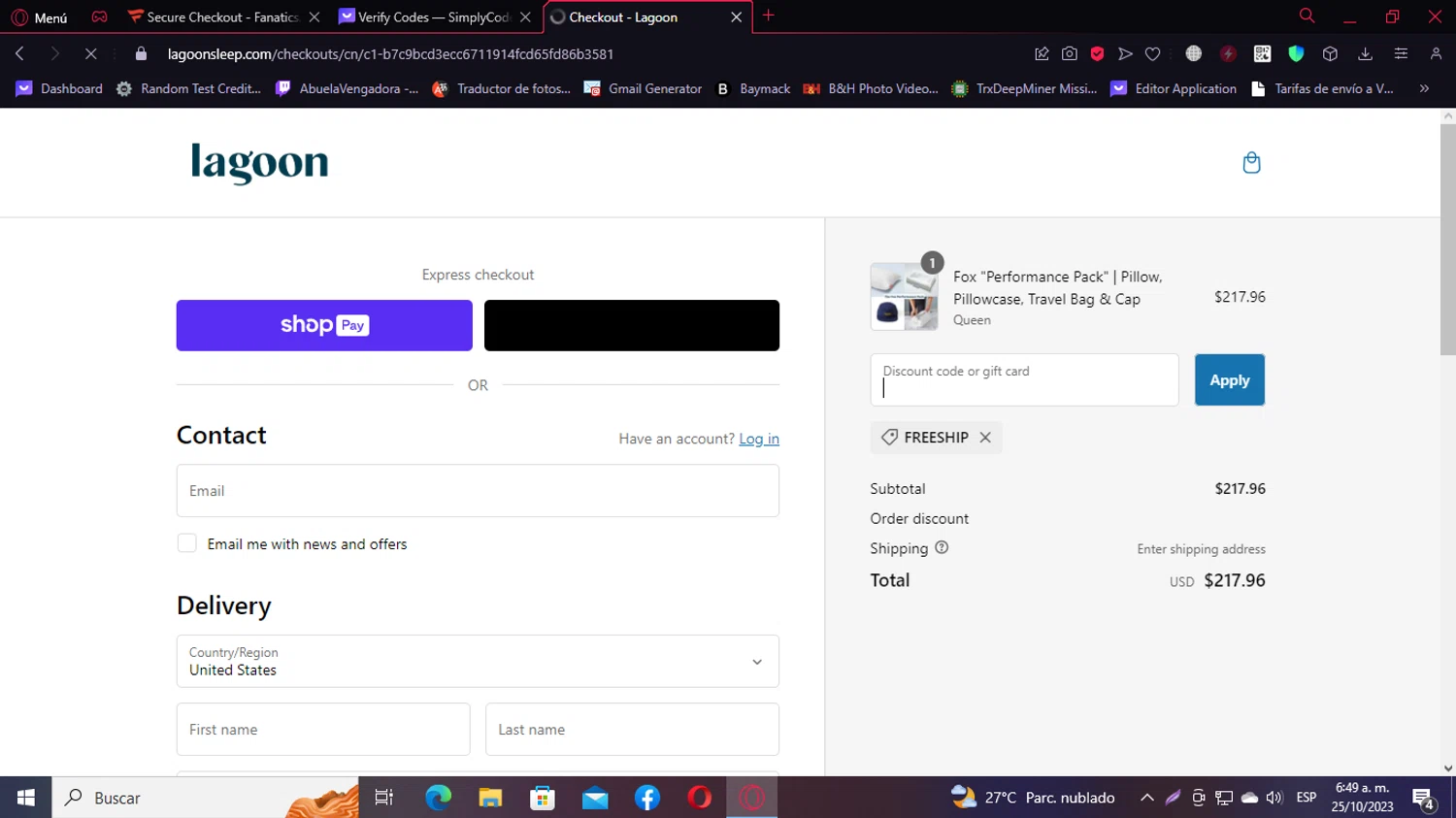Click the address bar URL
Image resolution: width=1456 pixels, height=818 pixels.
390,54
